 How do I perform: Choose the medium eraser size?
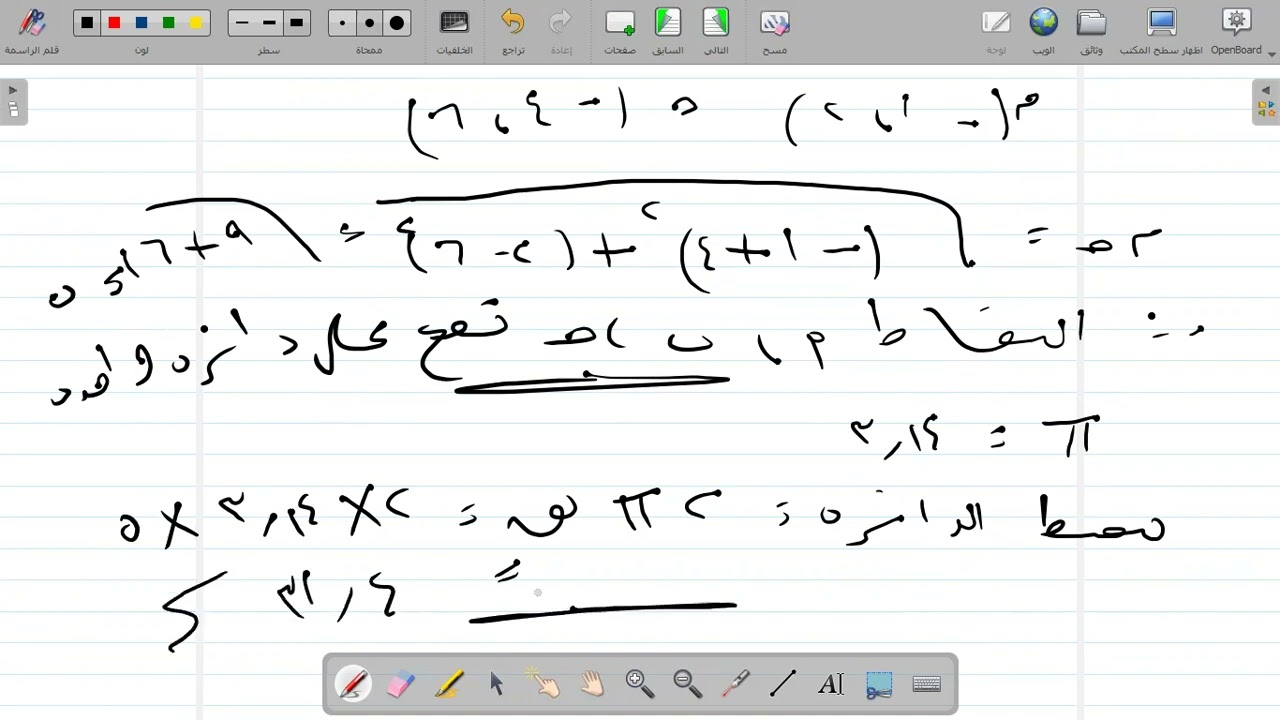click(369, 23)
